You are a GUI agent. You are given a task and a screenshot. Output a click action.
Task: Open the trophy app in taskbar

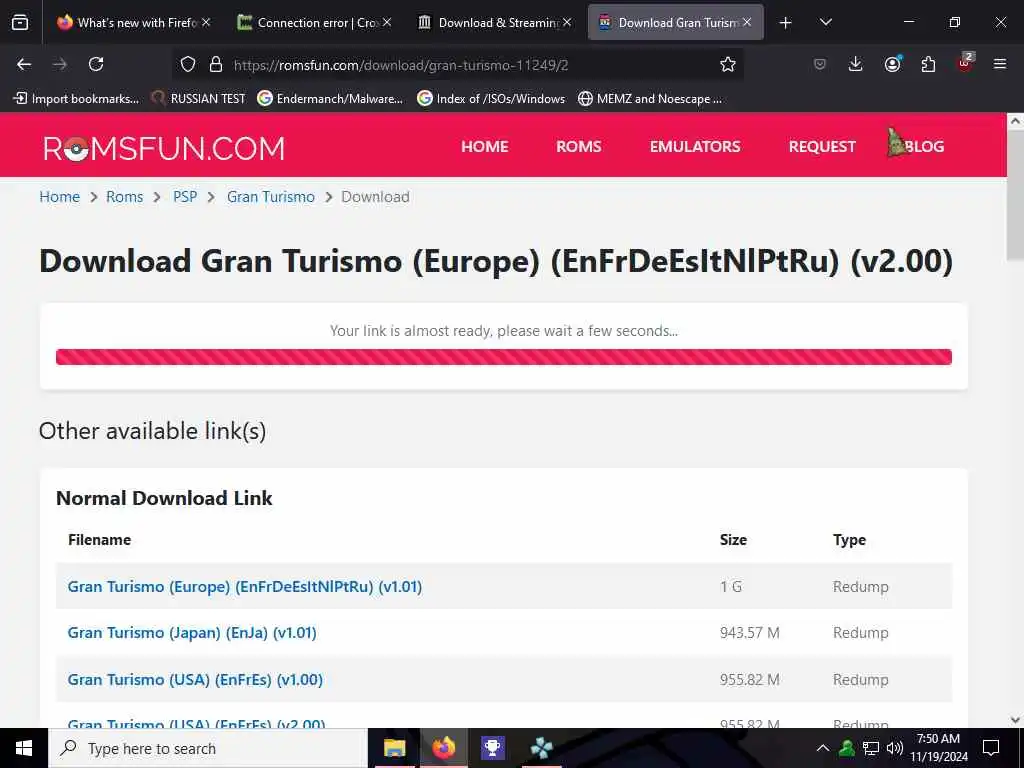coord(492,748)
